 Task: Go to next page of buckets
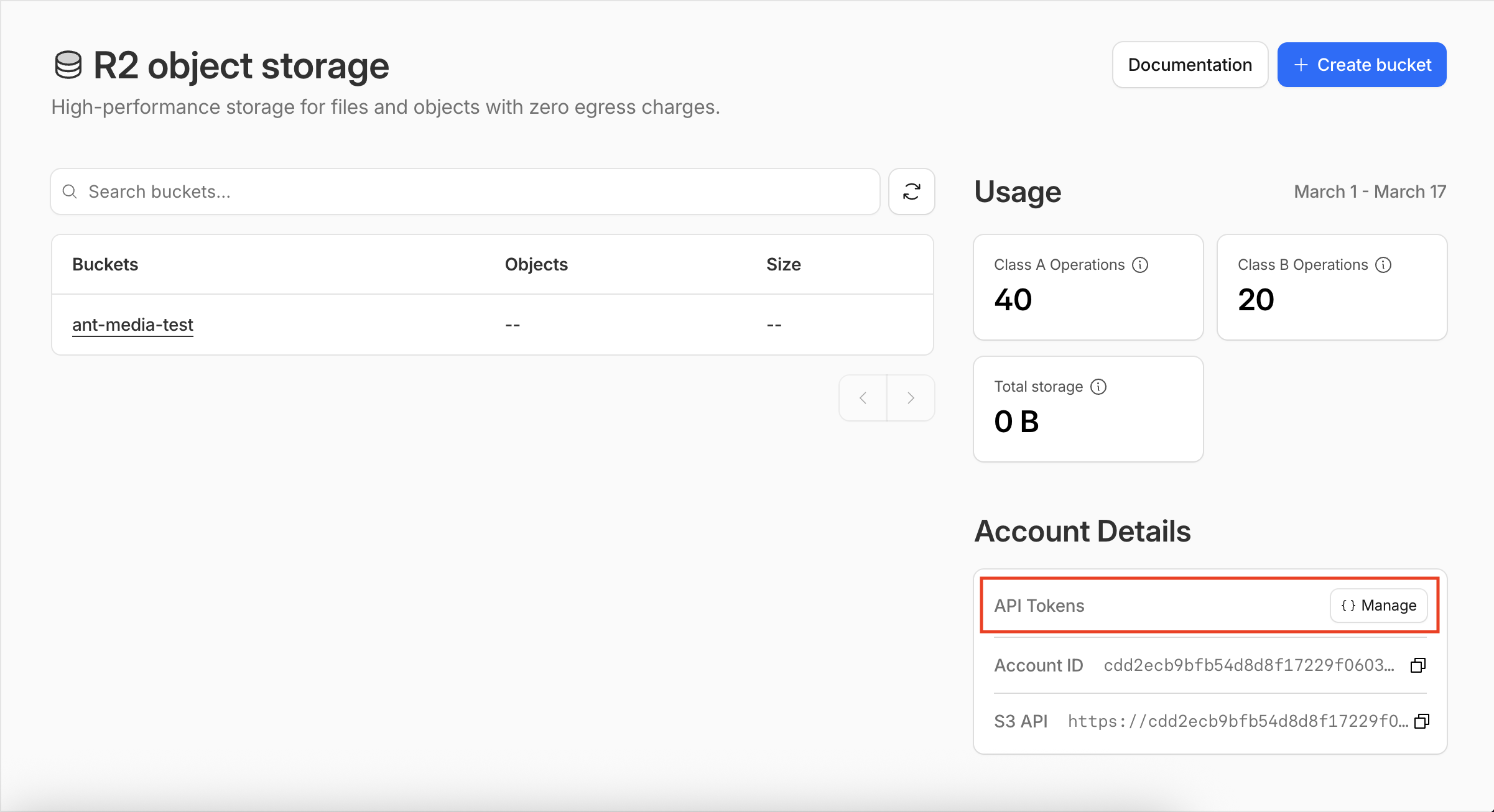click(x=911, y=398)
